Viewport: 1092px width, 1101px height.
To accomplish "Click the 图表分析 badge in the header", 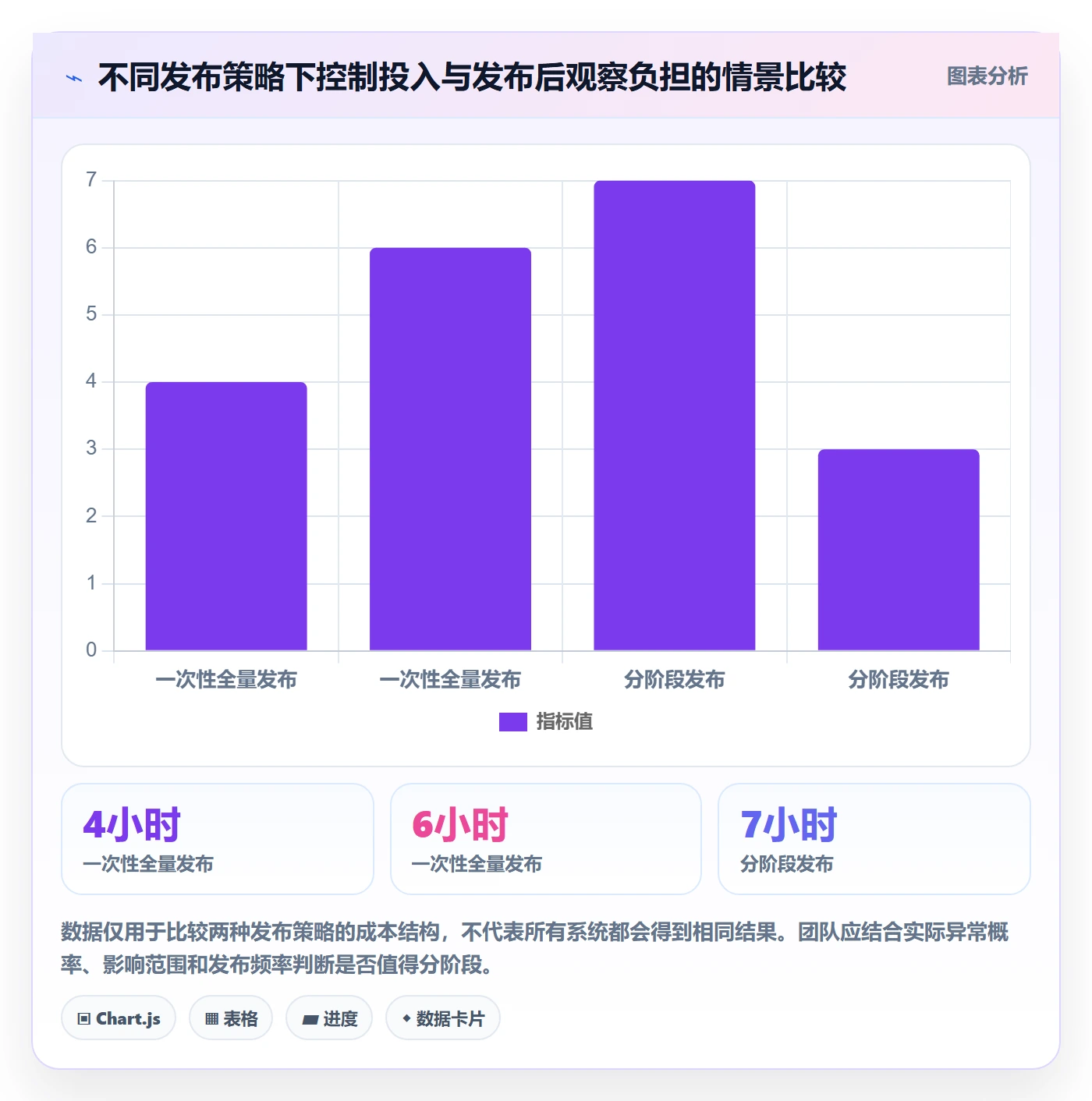I will pyautogui.click(x=987, y=76).
